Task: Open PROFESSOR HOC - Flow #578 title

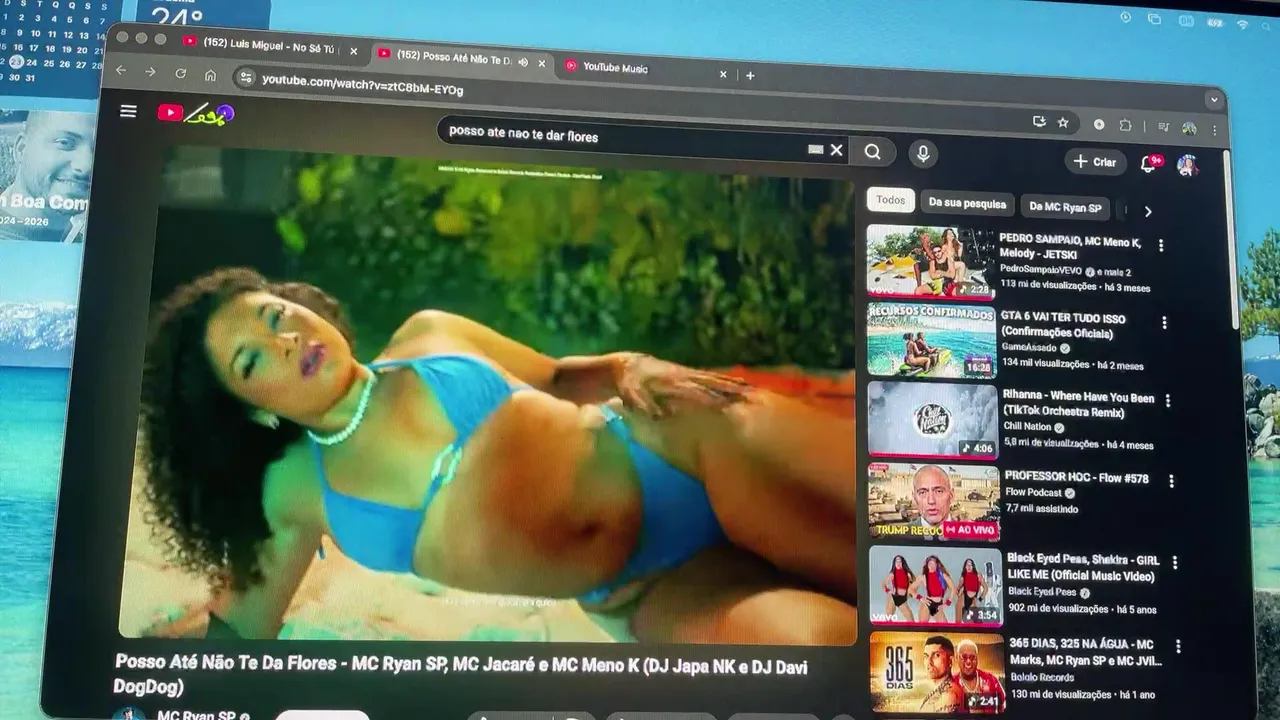Action: point(1076,477)
